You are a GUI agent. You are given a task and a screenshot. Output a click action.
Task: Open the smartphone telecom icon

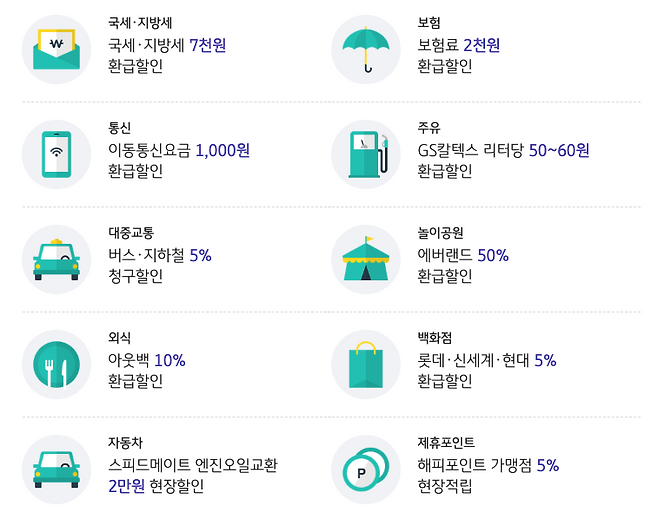click(x=56, y=154)
